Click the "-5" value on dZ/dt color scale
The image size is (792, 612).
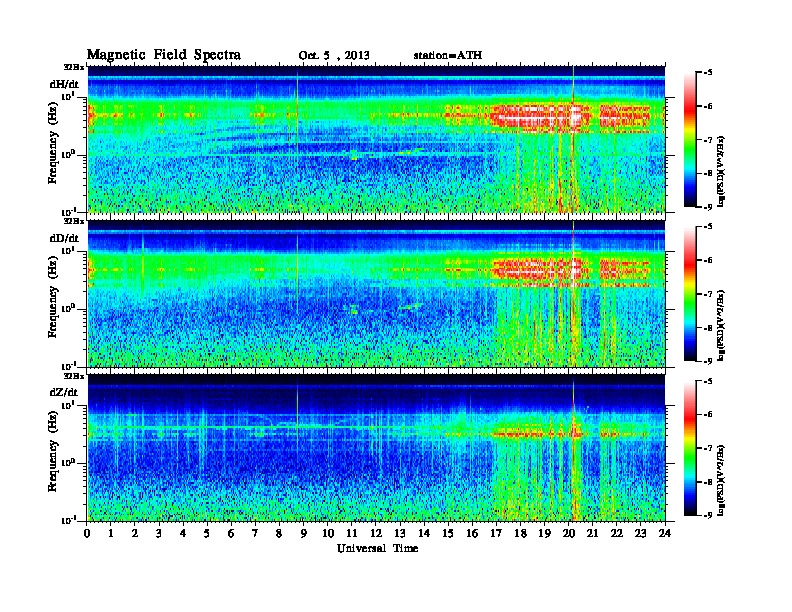click(x=708, y=381)
